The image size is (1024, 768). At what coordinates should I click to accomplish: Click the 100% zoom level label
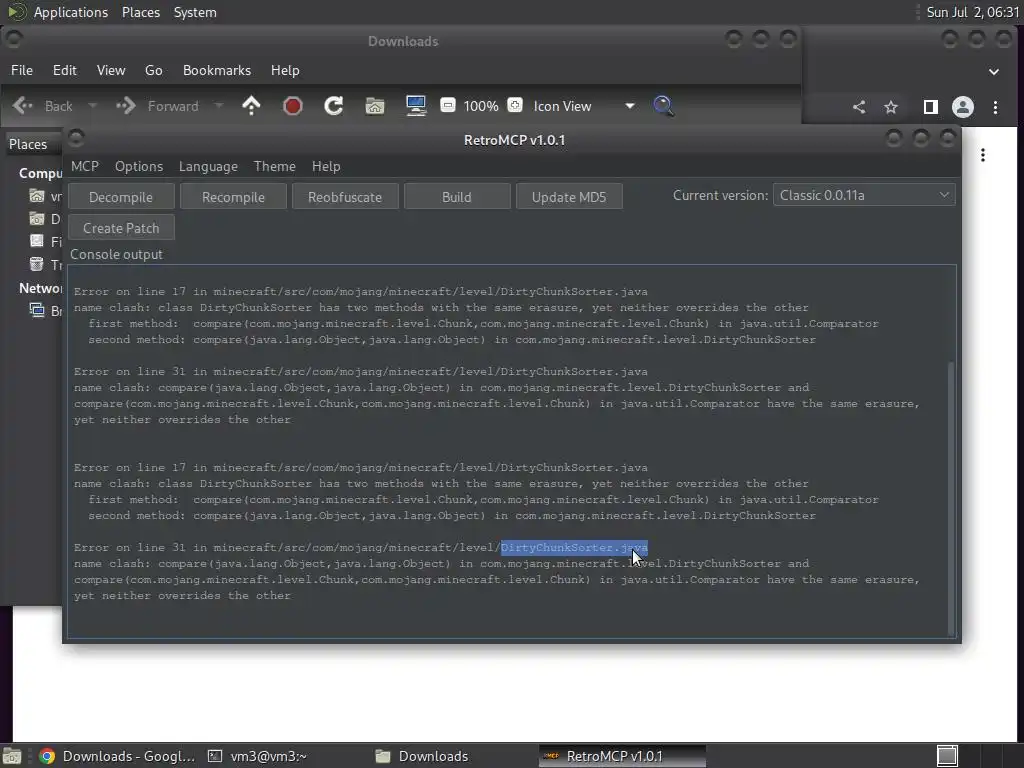481,106
